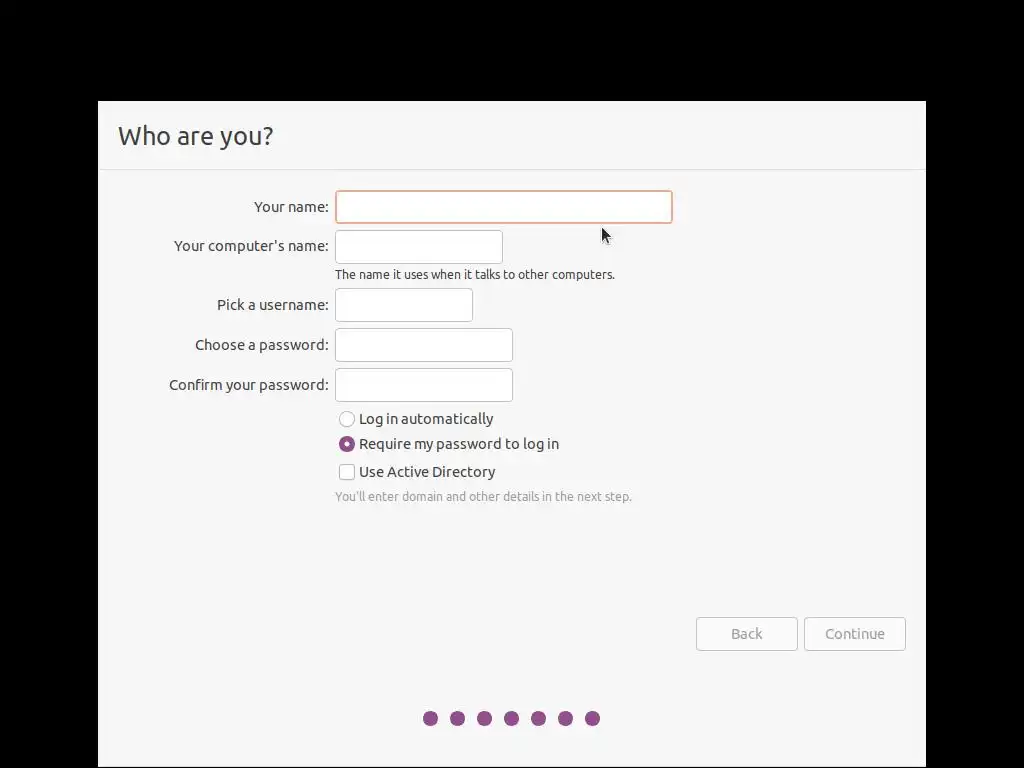Click 'You'll enter domain and other details' note
The height and width of the screenshot is (768, 1024).
[x=483, y=497]
